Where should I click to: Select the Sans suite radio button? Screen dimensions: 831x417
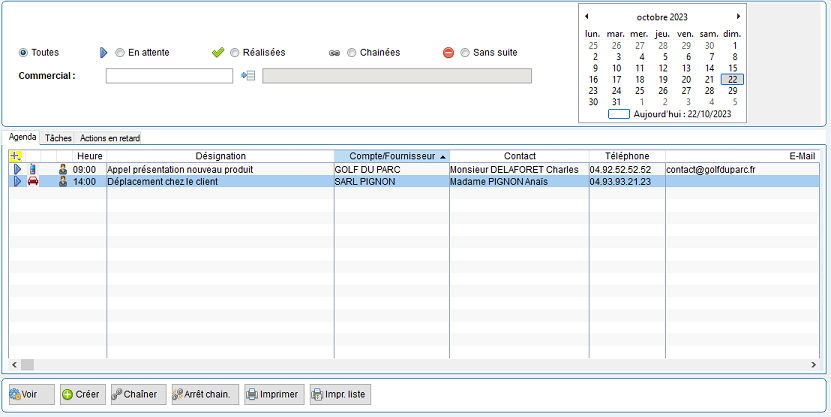coord(464,52)
